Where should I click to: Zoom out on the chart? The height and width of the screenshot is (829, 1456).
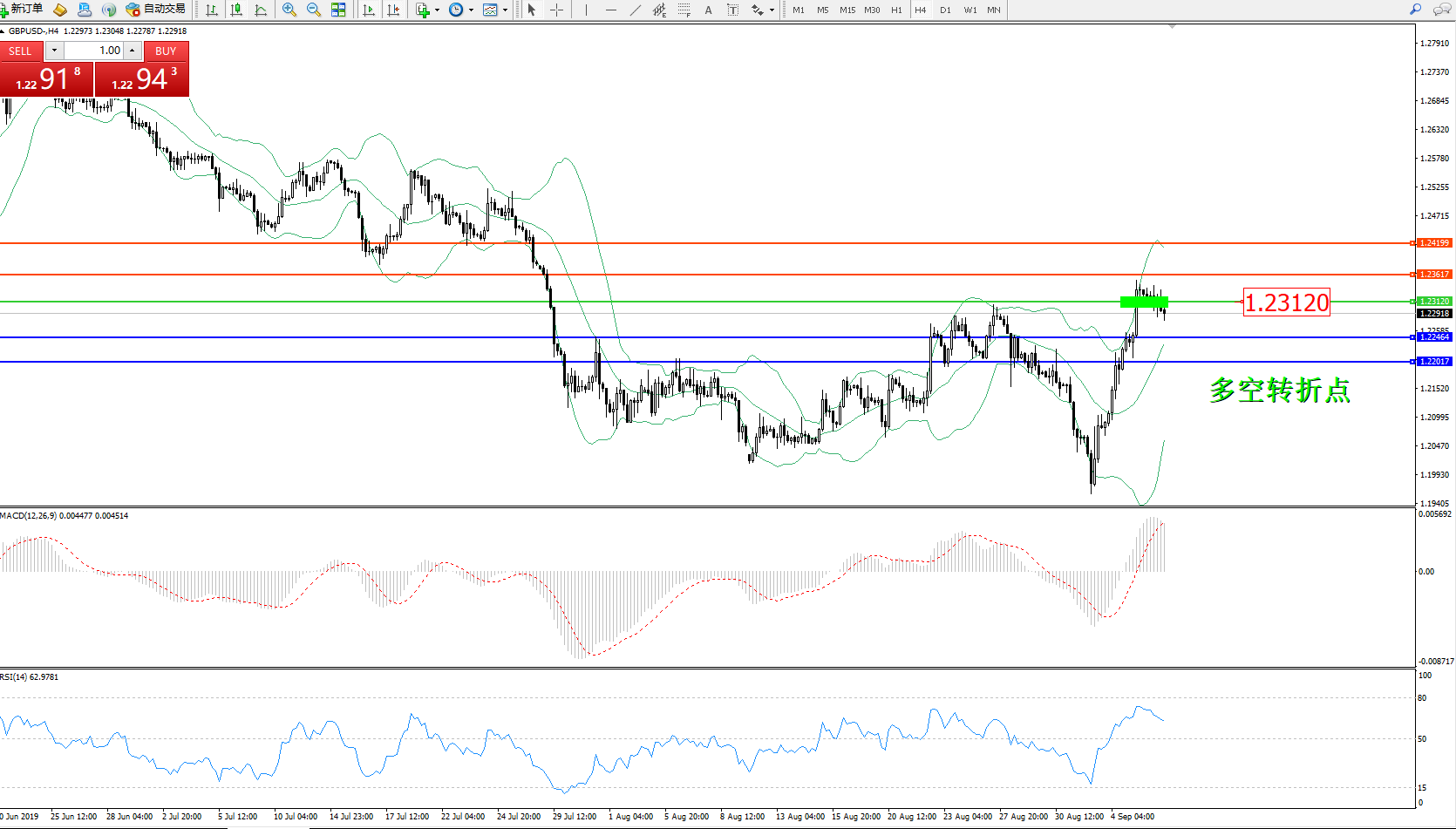pyautogui.click(x=314, y=10)
